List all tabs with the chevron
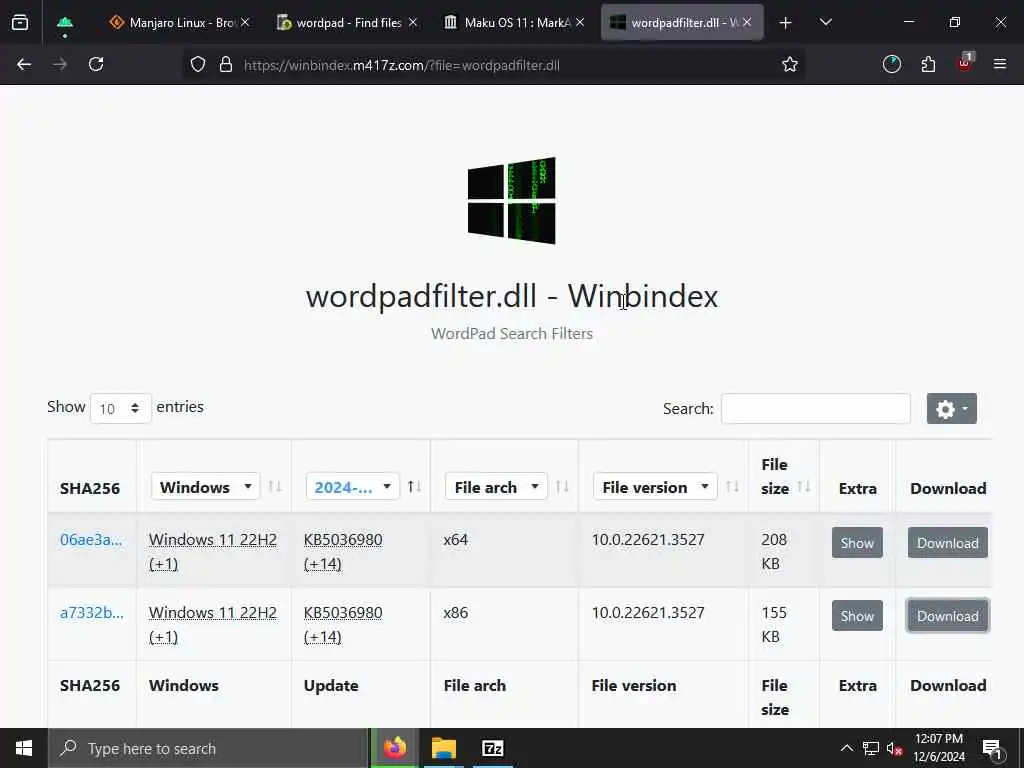The width and height of the screenshot is (1024, 768). click(825, 23)
